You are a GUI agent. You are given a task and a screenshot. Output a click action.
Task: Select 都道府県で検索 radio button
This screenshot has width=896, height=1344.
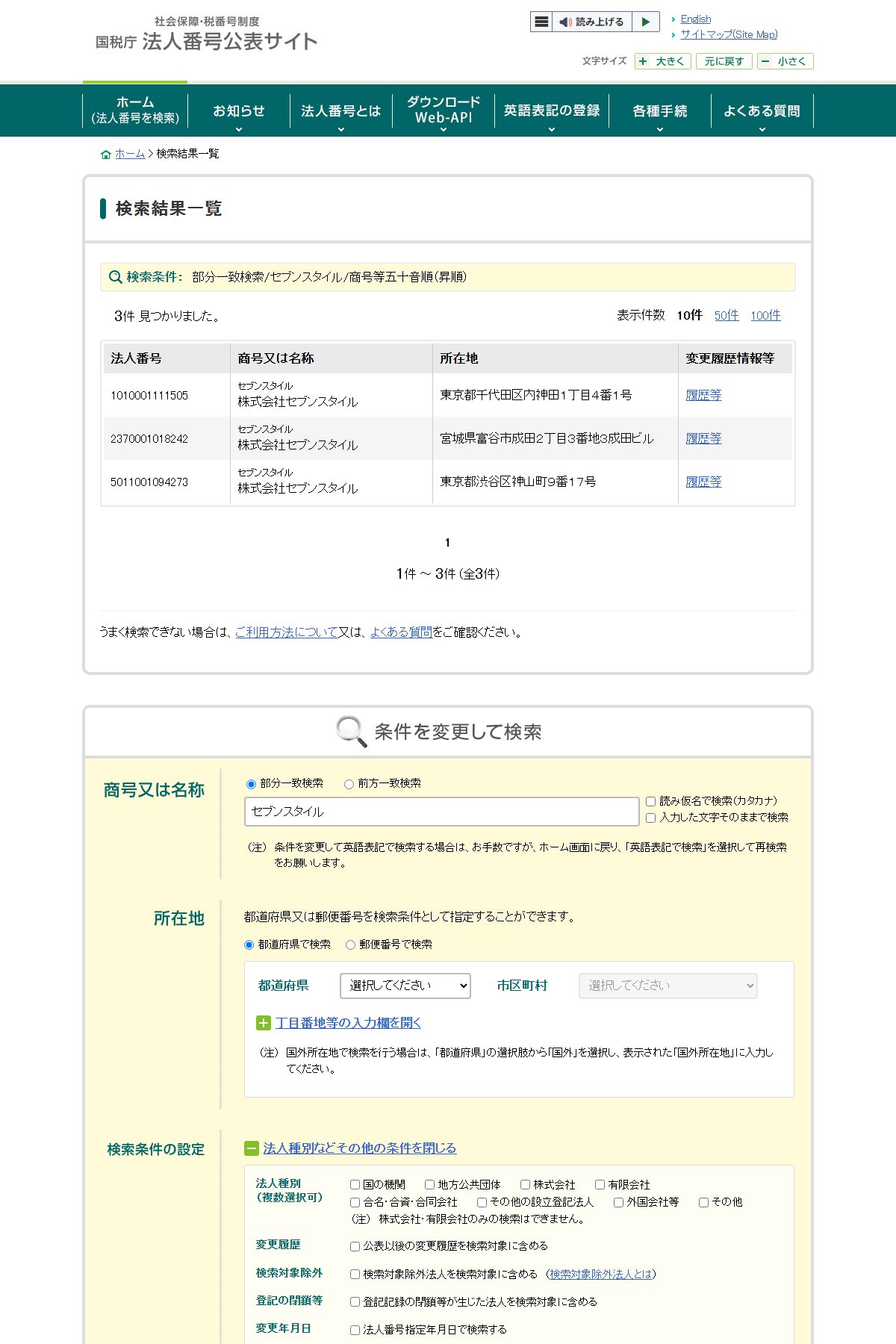point(249,945)
